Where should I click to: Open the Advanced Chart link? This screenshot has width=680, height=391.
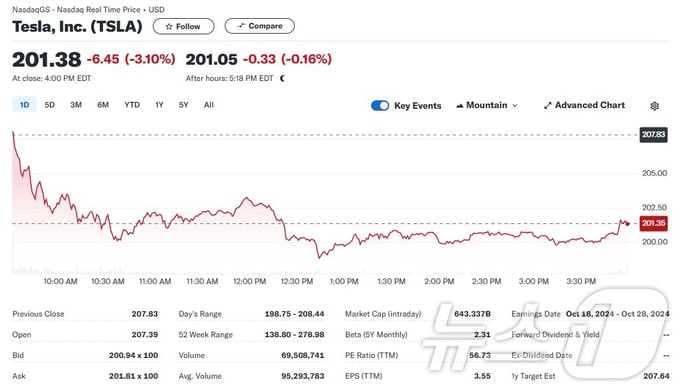[584, 105]
